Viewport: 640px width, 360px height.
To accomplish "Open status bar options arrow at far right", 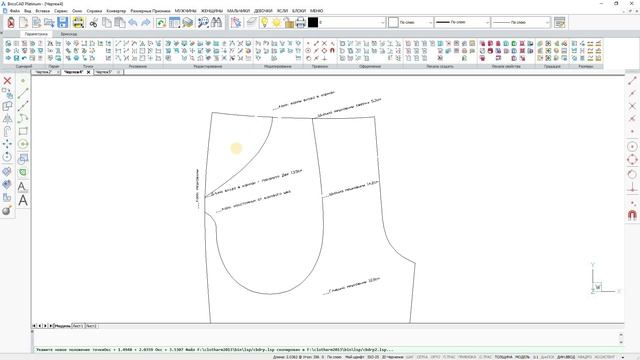I will pos(623,357).
